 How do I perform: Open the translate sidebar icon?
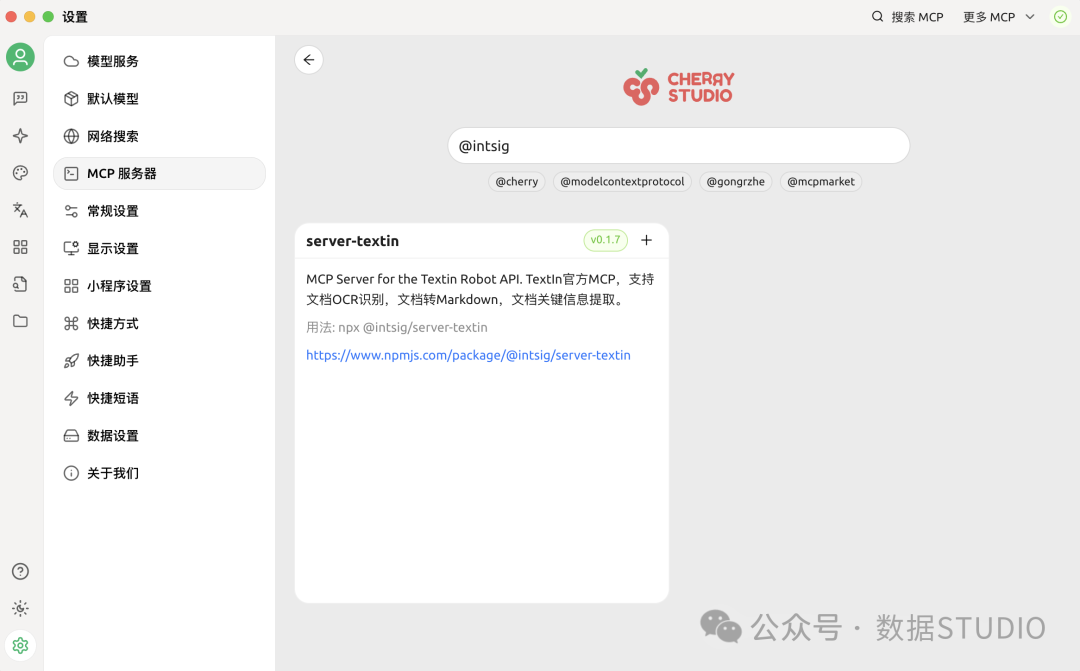[x=21, y=210]
